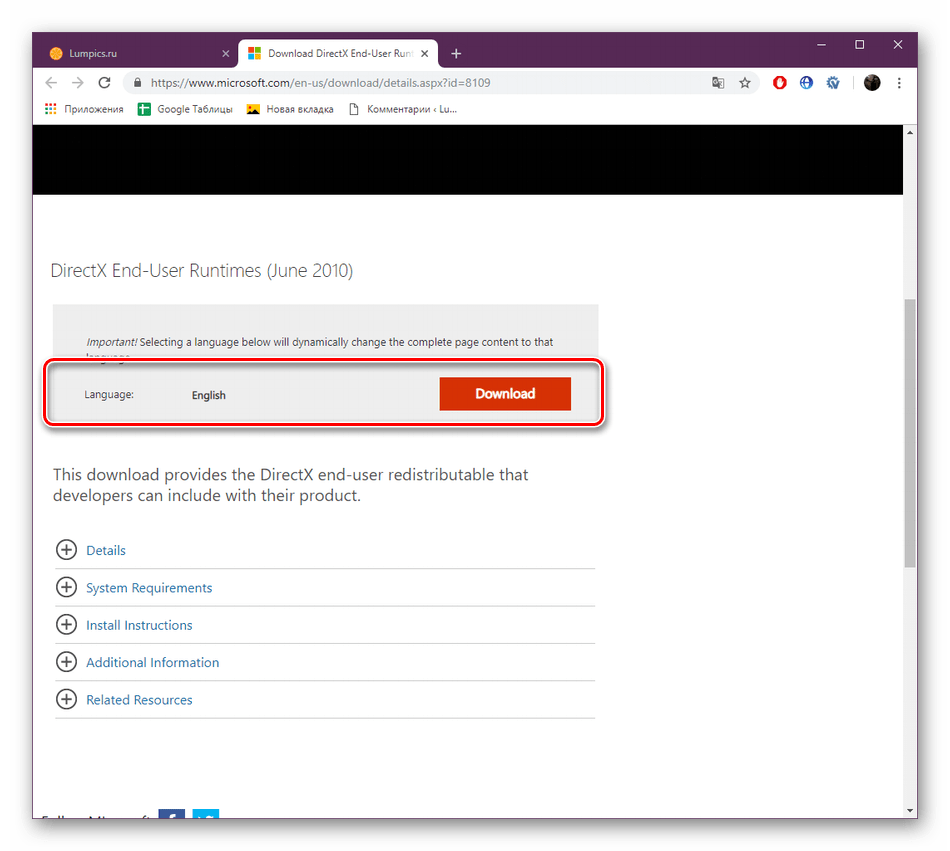Viewport: 950px width, 851px height.
Task: Click the padlock site security icon
Action: pyautogui.click(x=138, y=83)
